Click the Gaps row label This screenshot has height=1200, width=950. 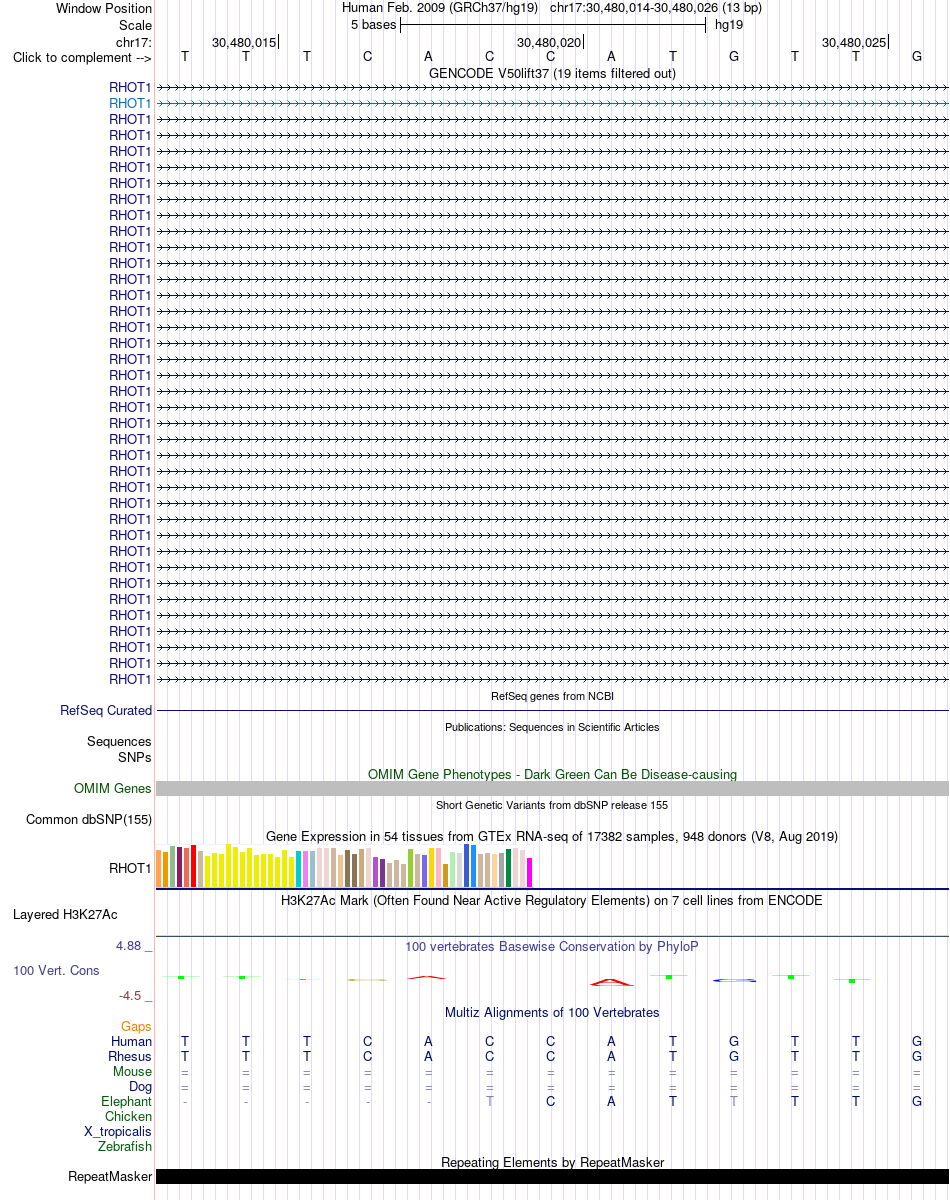pyautogui.click(x=136, y=1026)
